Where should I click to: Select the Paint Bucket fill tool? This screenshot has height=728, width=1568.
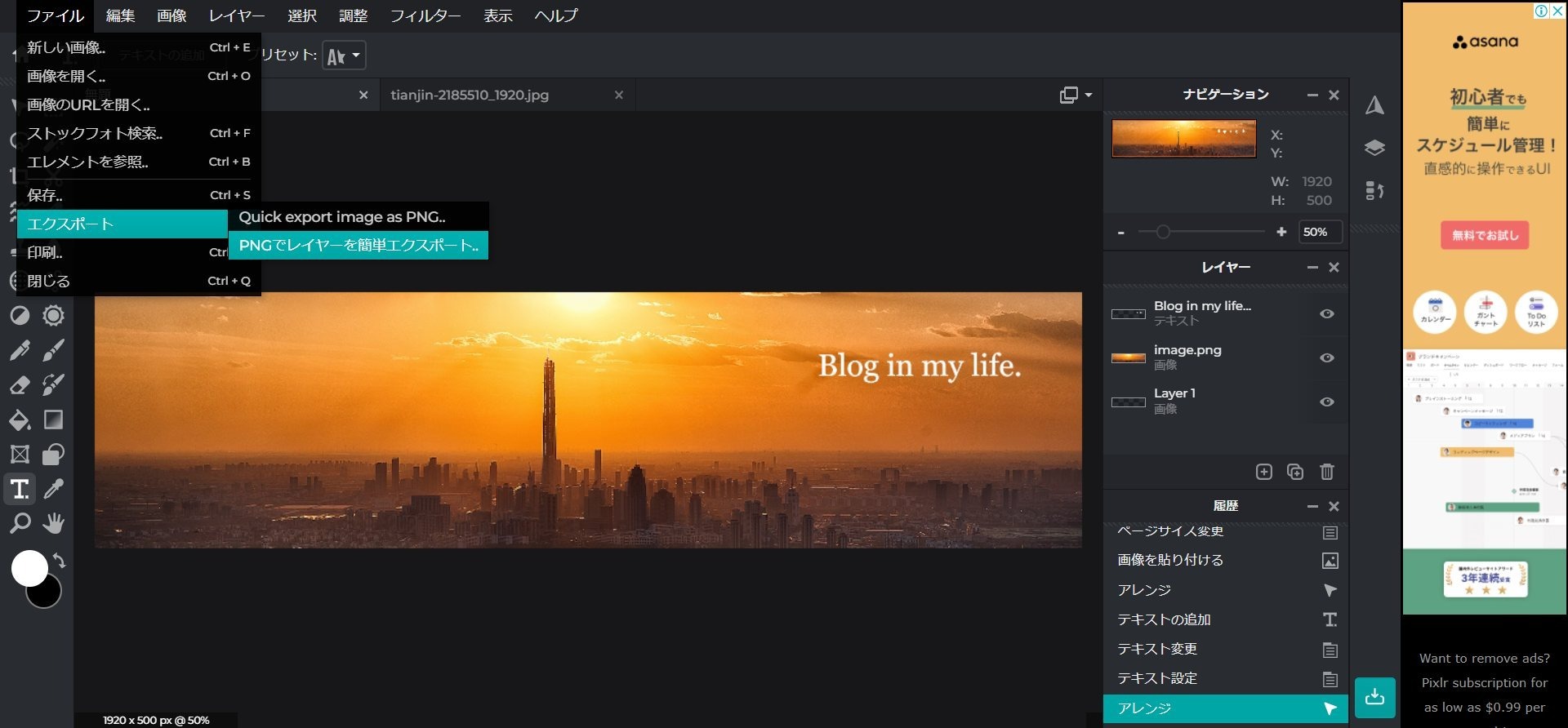pyautogui.click(x=20, y=419)
